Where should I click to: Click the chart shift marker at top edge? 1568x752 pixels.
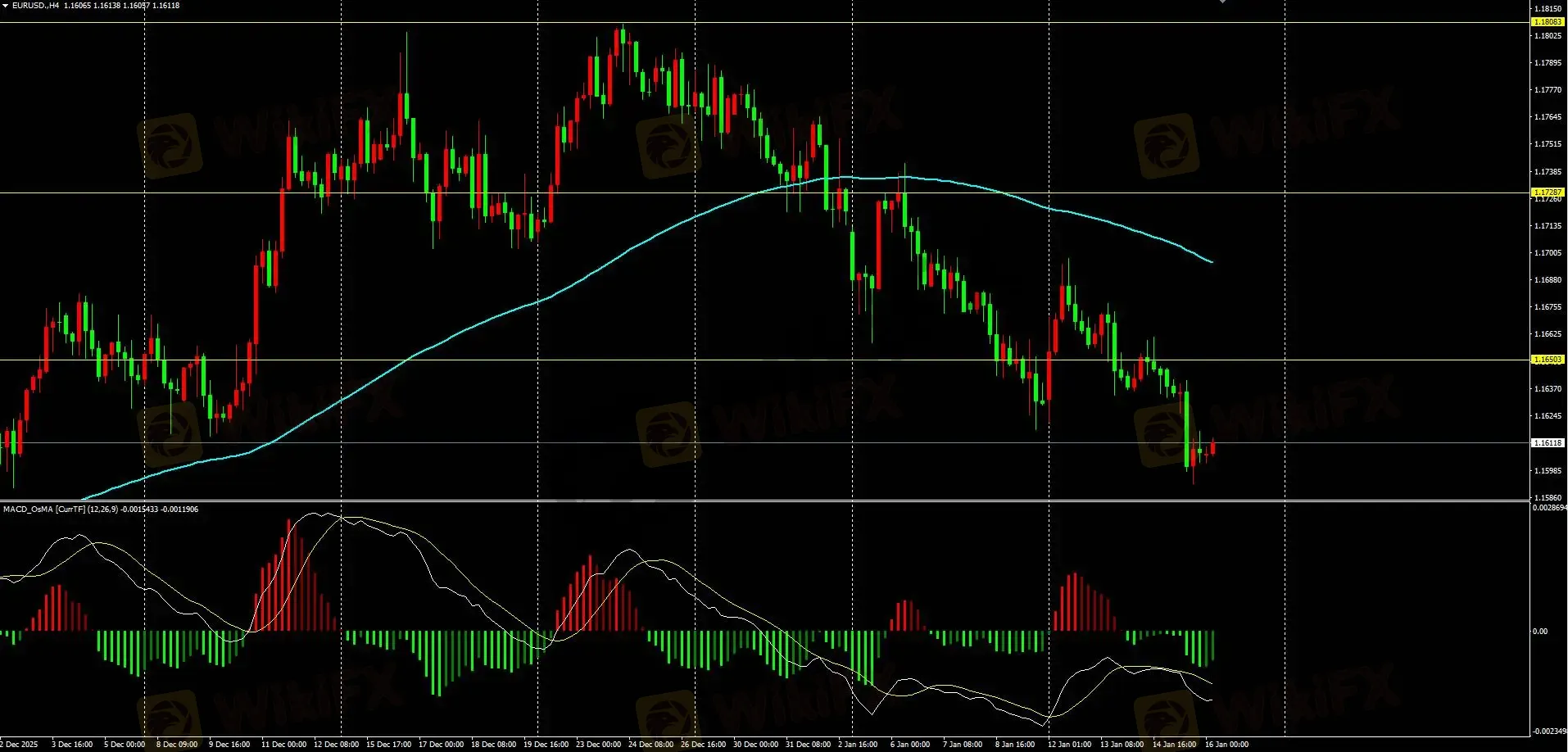click(1222, 2)
